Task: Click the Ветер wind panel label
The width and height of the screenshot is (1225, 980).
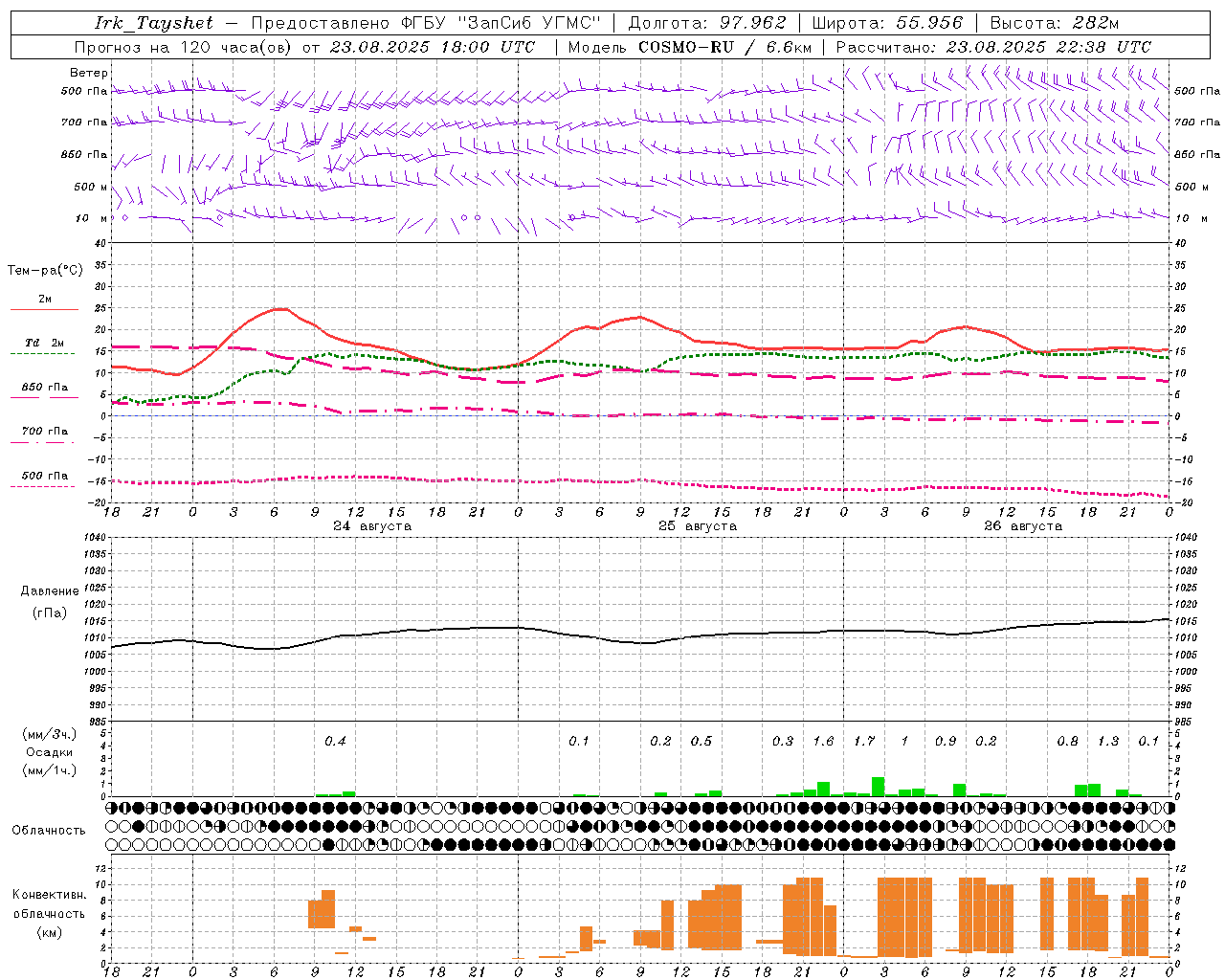Action: click(89, 73)
